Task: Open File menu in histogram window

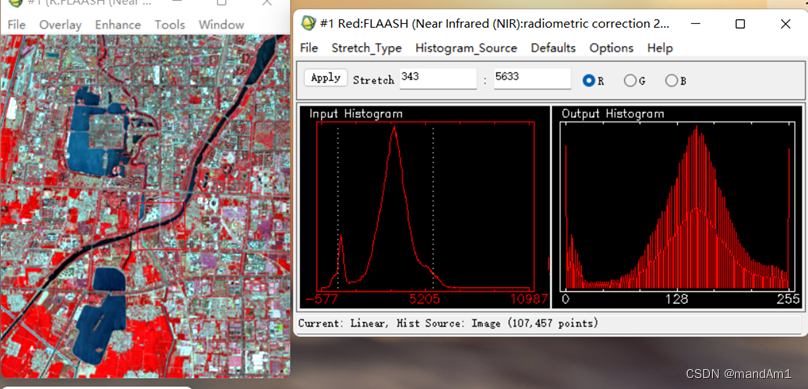Action: pos(309,48)
